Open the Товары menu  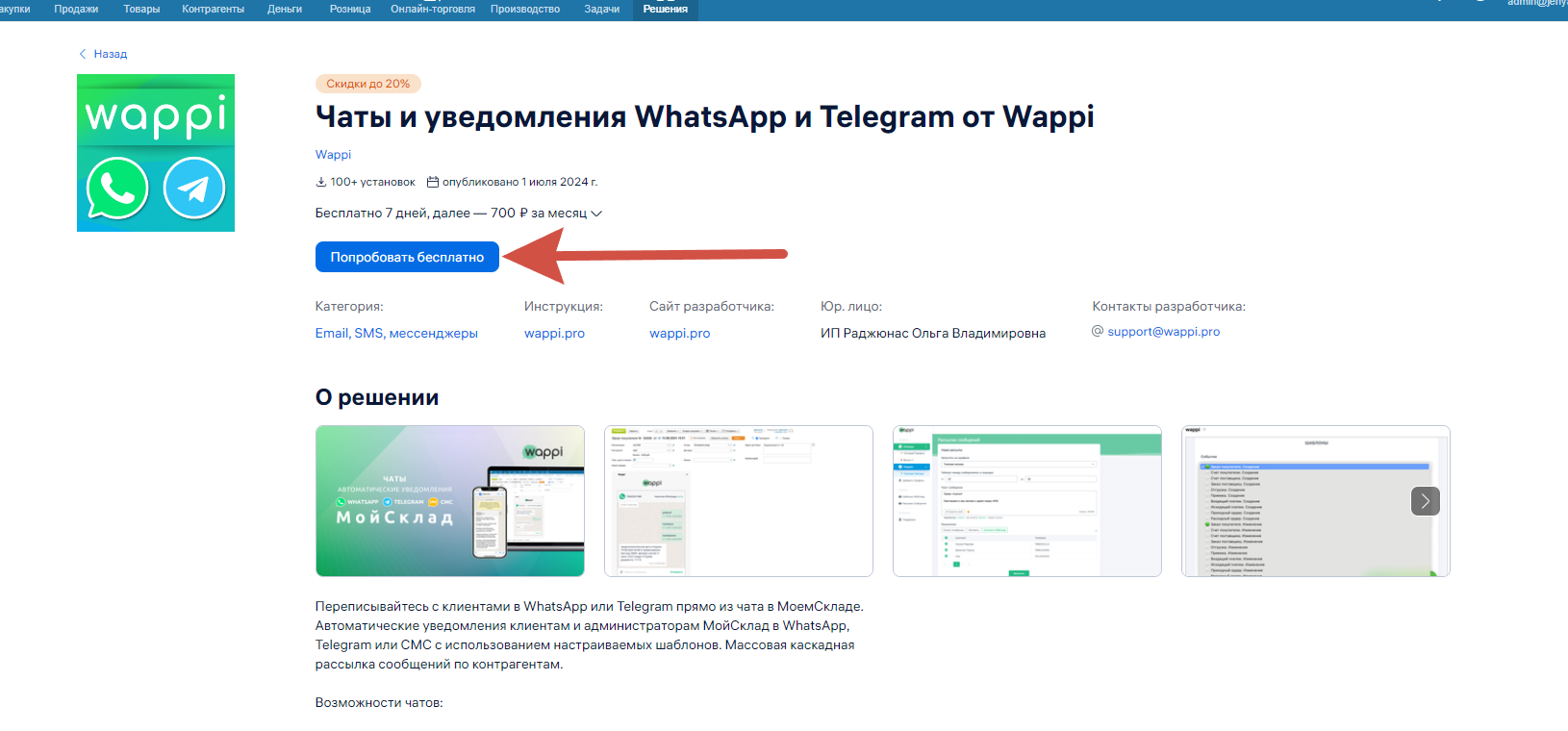(x=141, y=9)
